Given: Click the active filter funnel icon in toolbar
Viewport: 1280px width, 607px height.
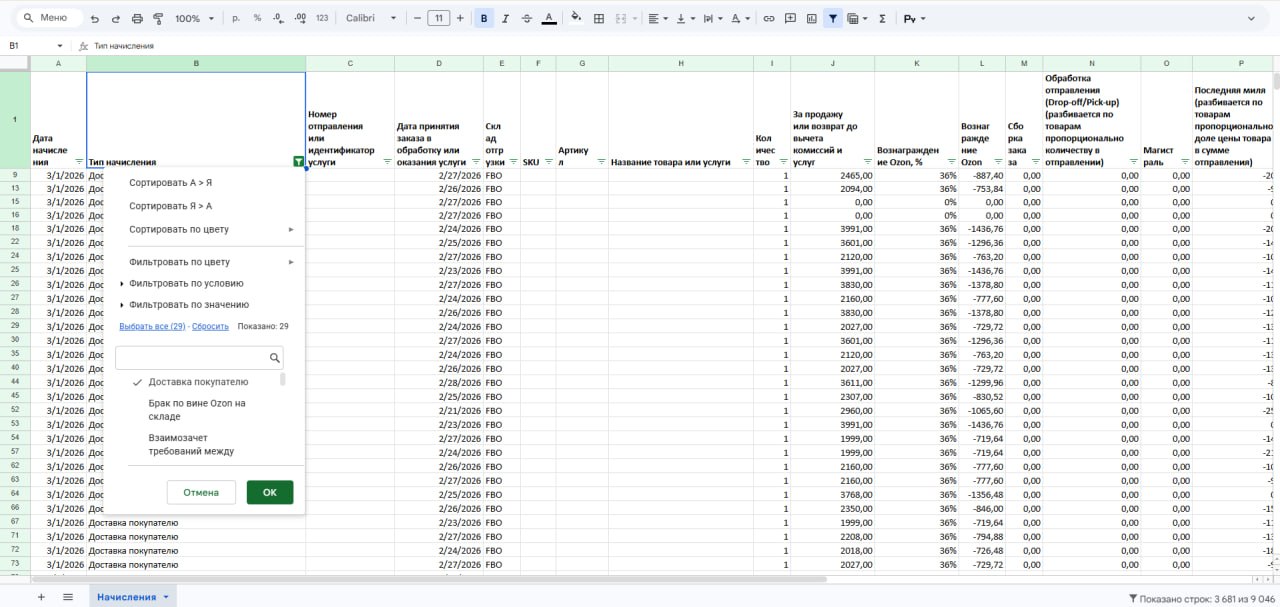Looking at the screenshot, I should click(832, 18).
